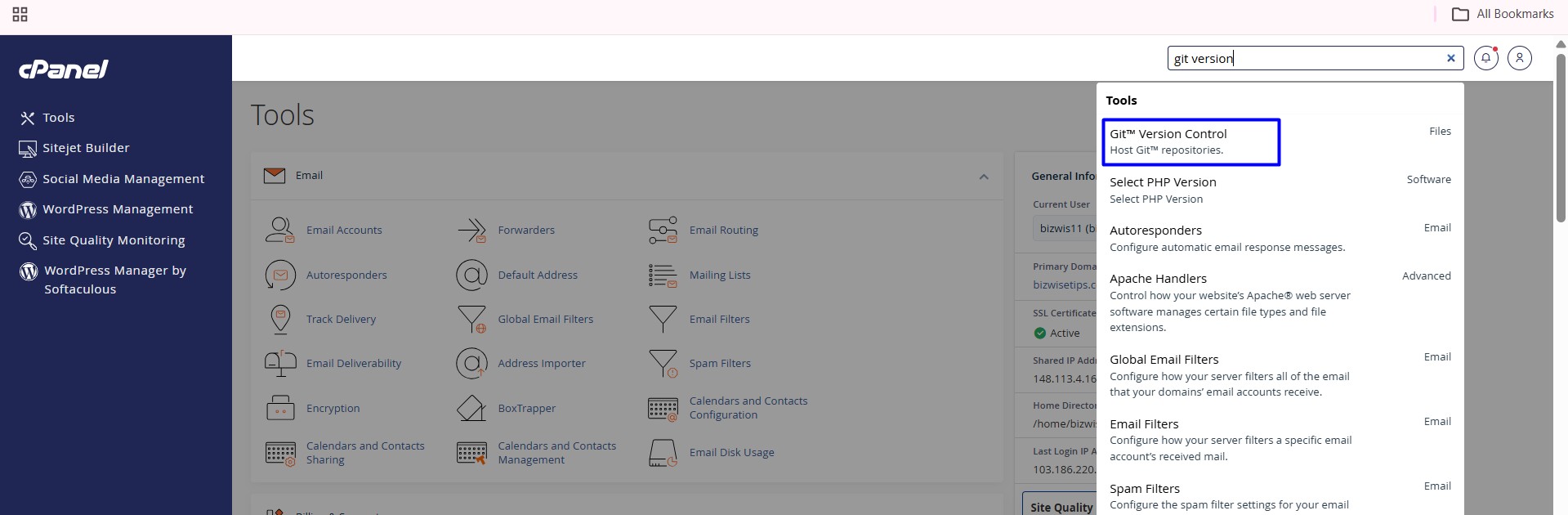Click the Email Accounts icon
Screen dimensions: 1568x515
(279, 231)
